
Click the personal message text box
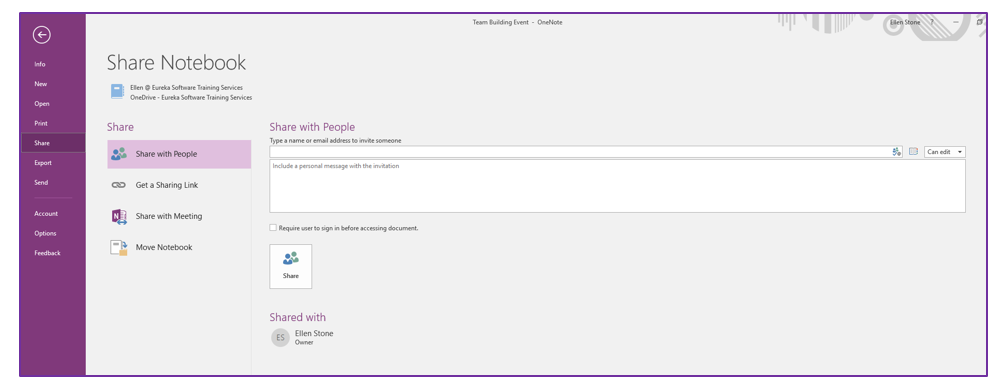(617, 186)
